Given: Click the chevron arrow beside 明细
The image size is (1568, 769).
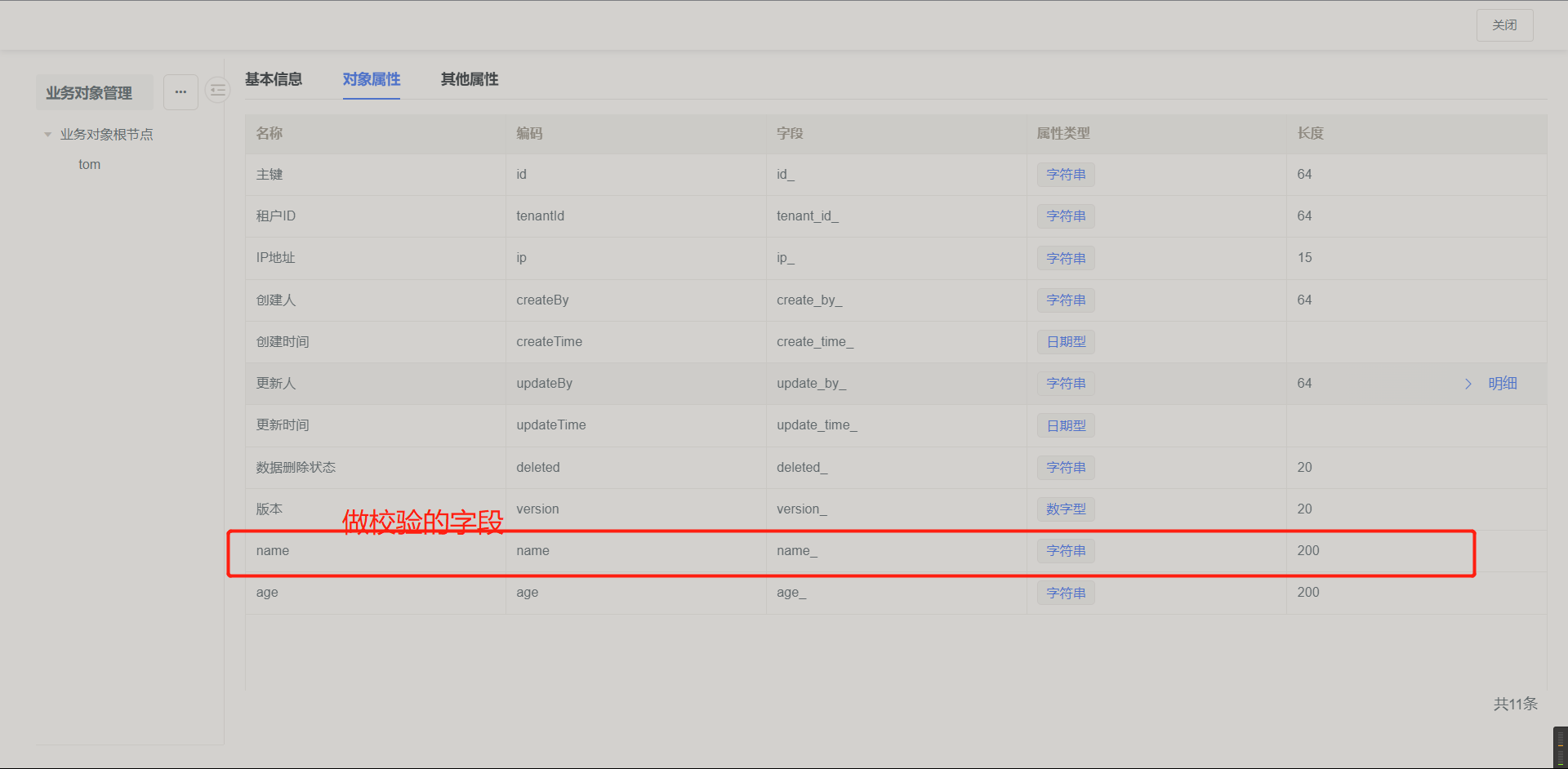Looking at the screenshot, I should pos(1468,384).
